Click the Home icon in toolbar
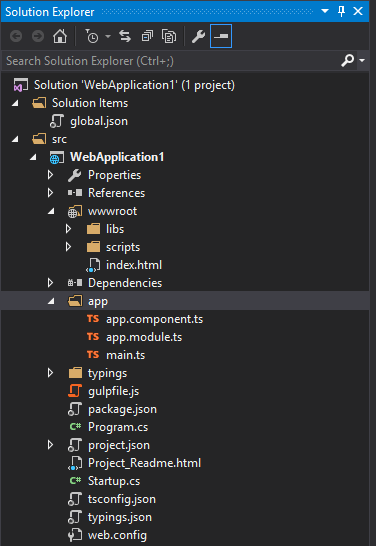 pos(60,36)
